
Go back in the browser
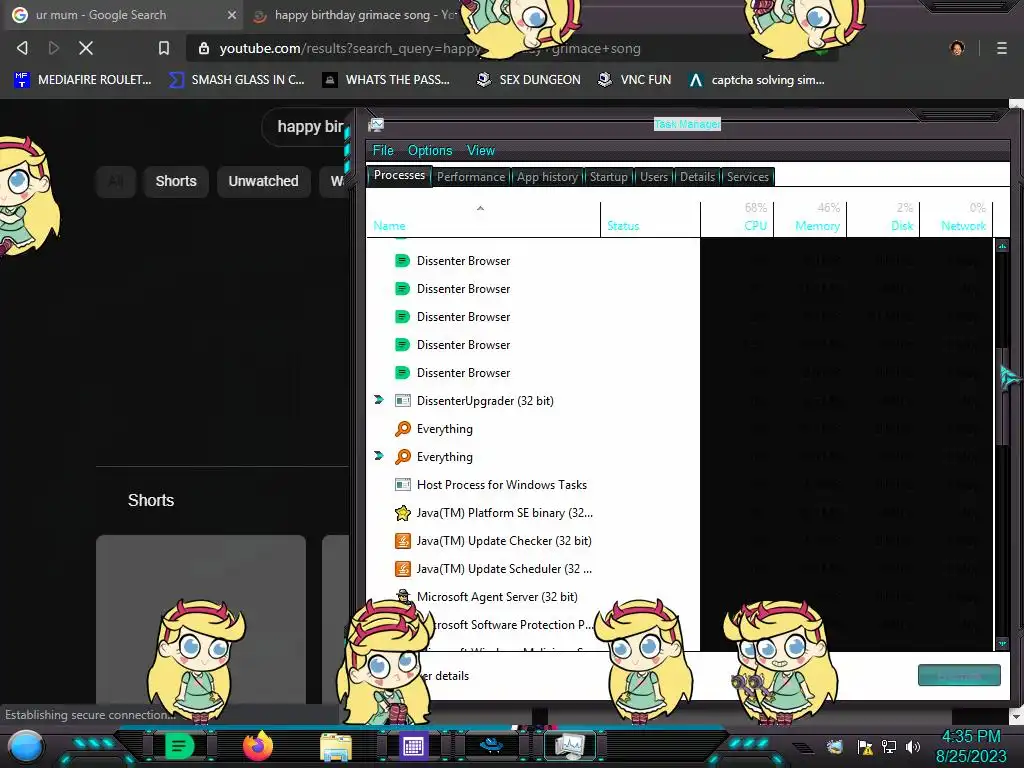[x=22, y=48]
